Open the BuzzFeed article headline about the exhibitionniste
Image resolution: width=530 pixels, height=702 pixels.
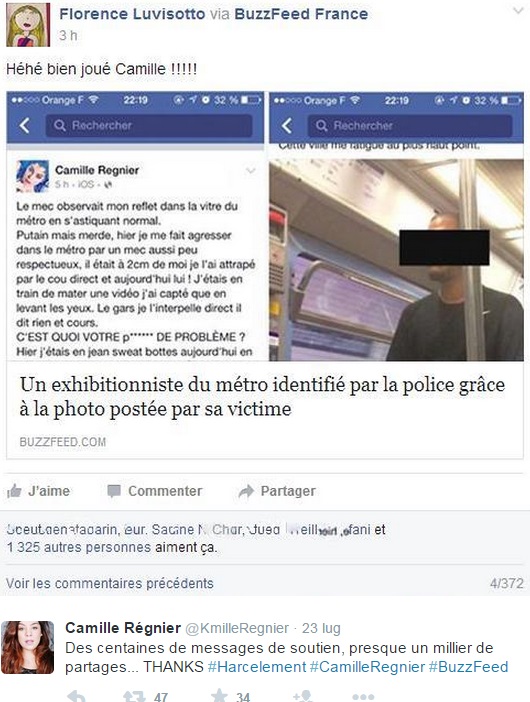coord(262,397)
